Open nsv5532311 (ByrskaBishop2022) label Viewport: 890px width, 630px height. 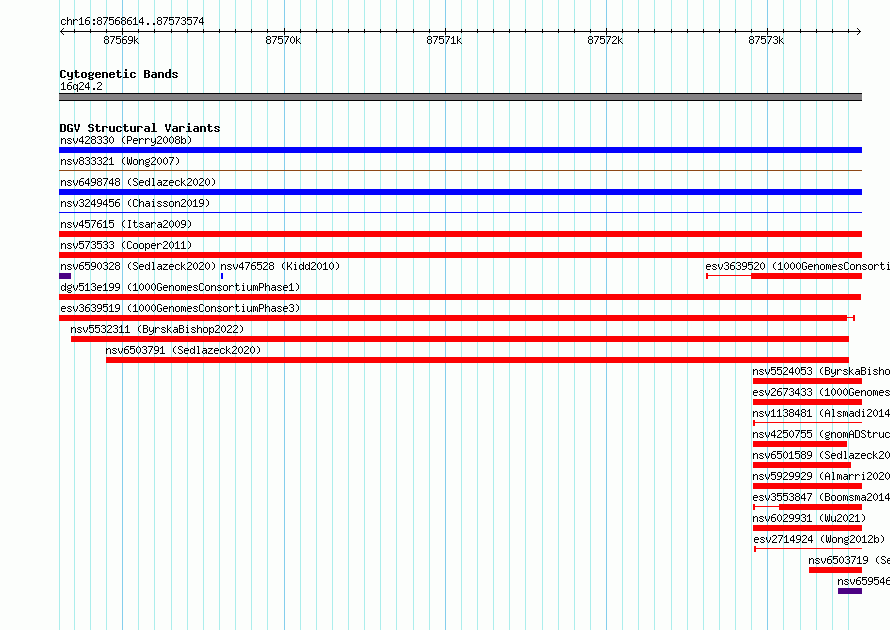157,329
